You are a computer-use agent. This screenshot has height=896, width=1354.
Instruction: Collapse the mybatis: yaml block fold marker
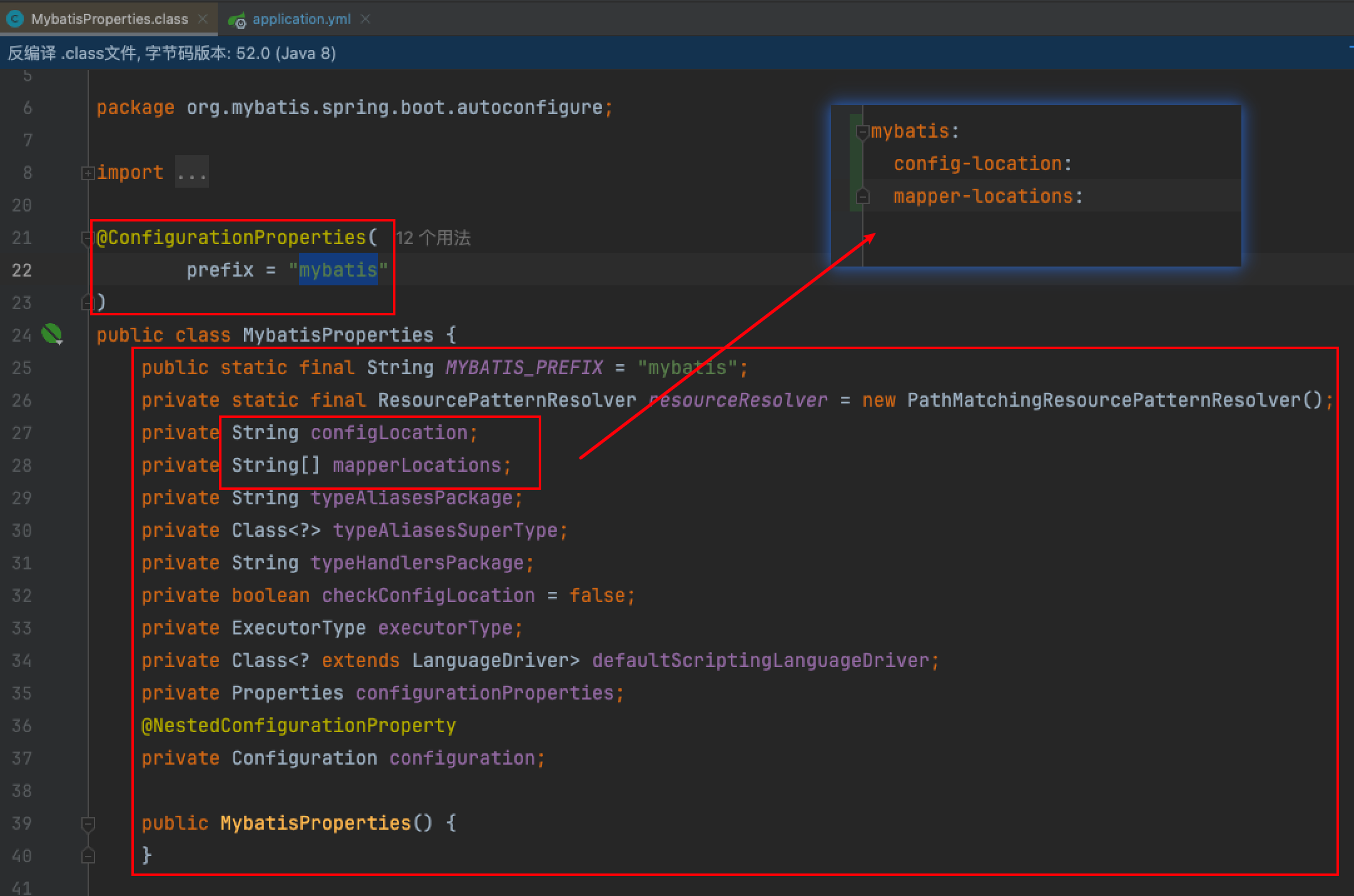863,132
